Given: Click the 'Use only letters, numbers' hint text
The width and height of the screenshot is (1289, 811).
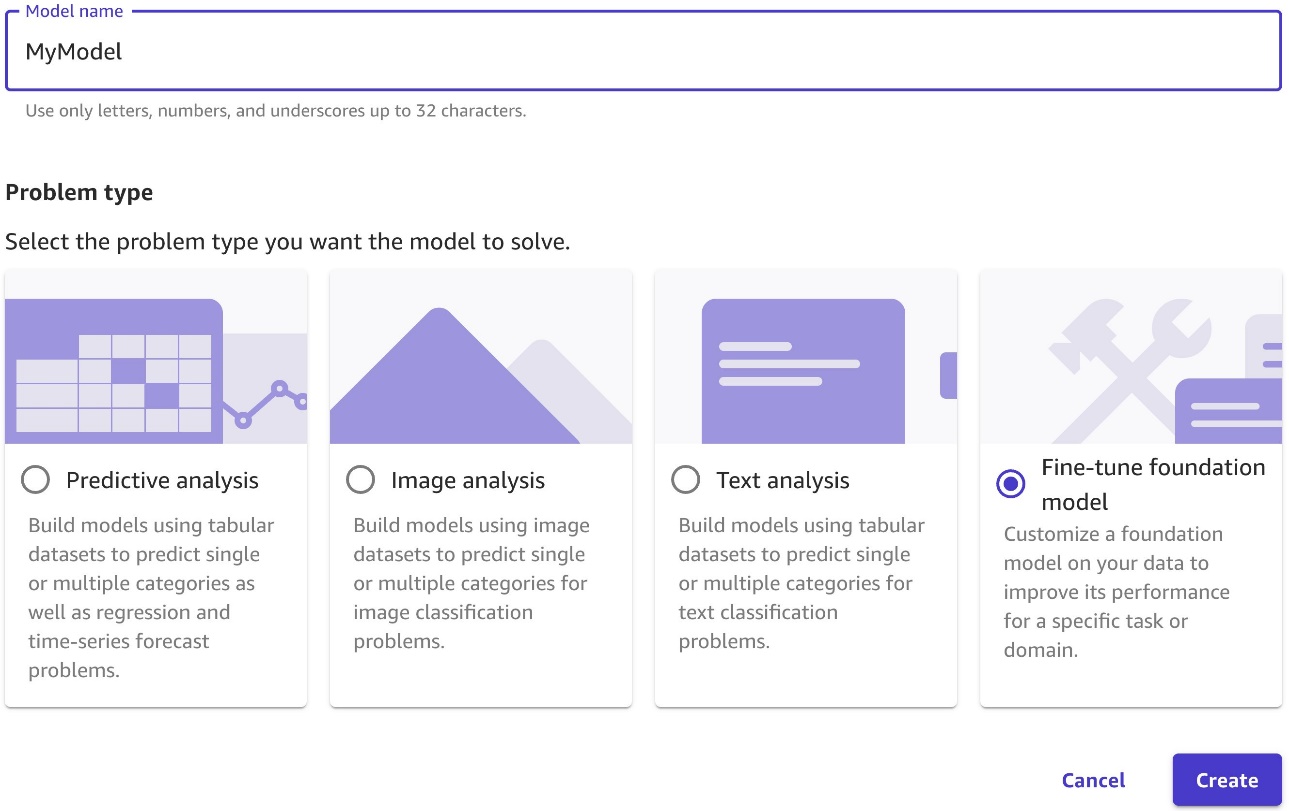Looking at the screenshot, I should pyautogui.click(x=275, y=111).
